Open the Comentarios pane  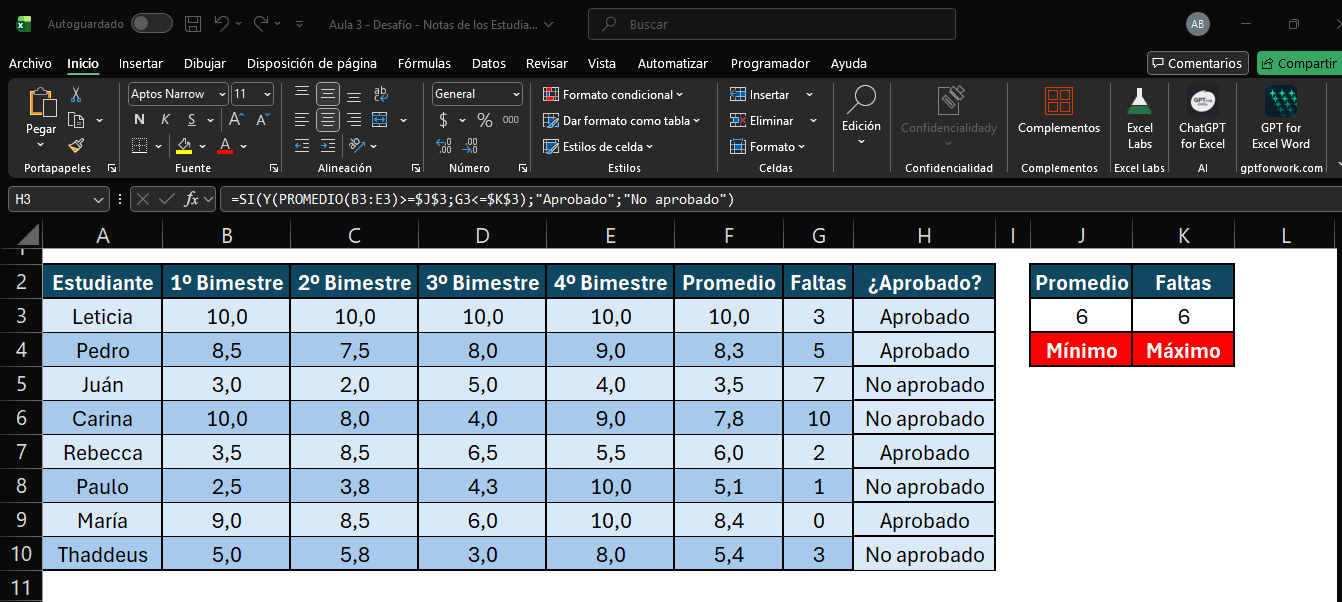(1197, 62)
